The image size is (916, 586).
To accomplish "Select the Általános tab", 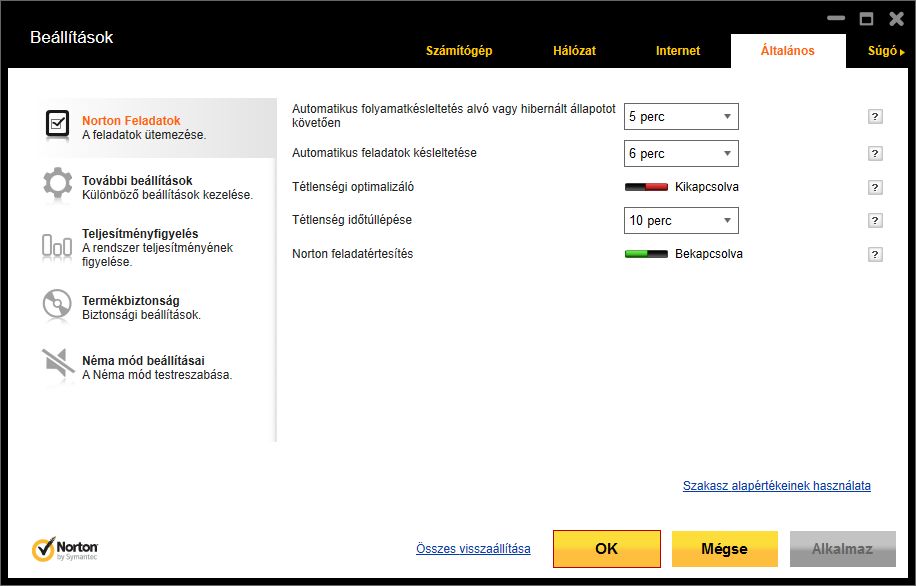I will pyautogui.click(x=787, y=51).
